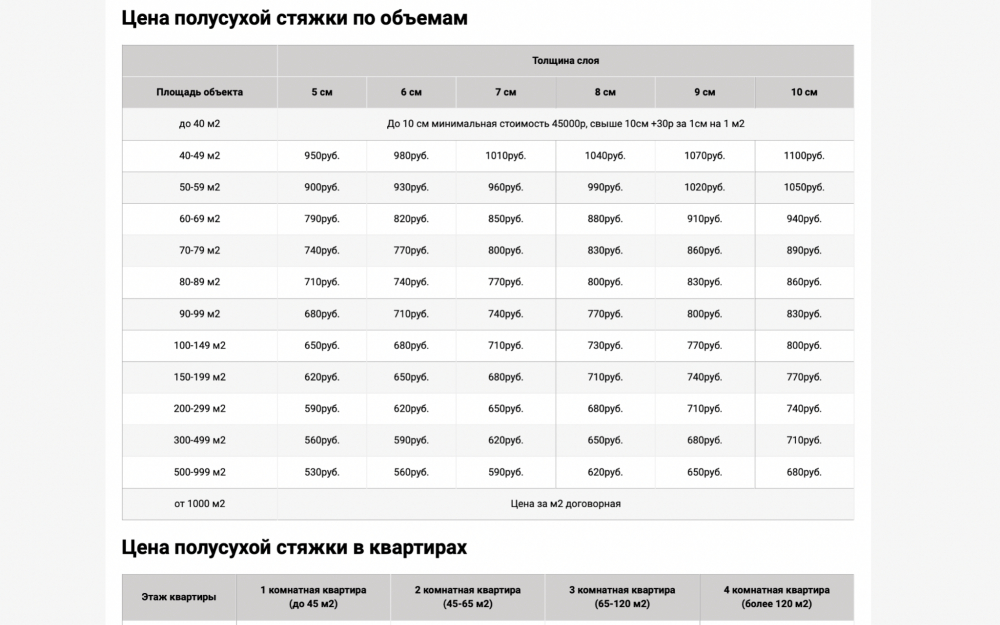
Task: Click the 'до 40 м2' row label
Action: pos(200,124)
